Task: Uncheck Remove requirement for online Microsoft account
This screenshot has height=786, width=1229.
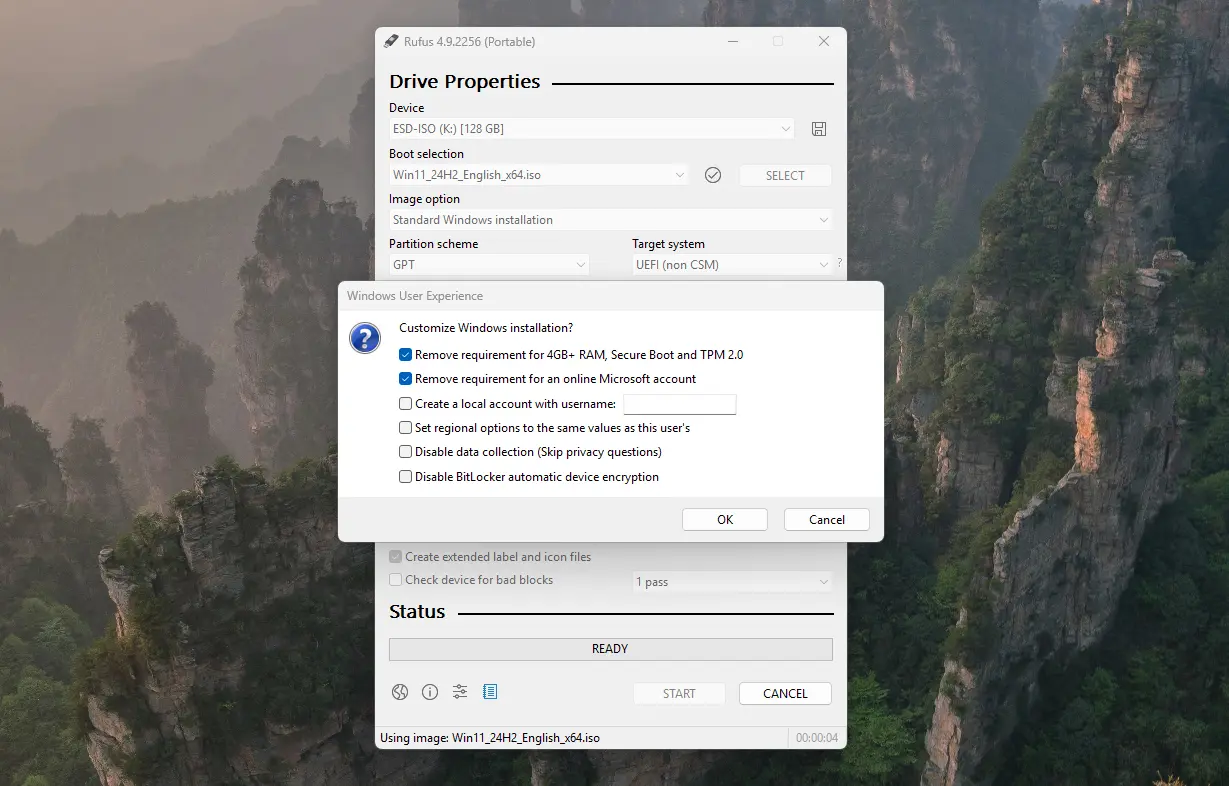Action: pyautogui.click(x=405, y=379)
